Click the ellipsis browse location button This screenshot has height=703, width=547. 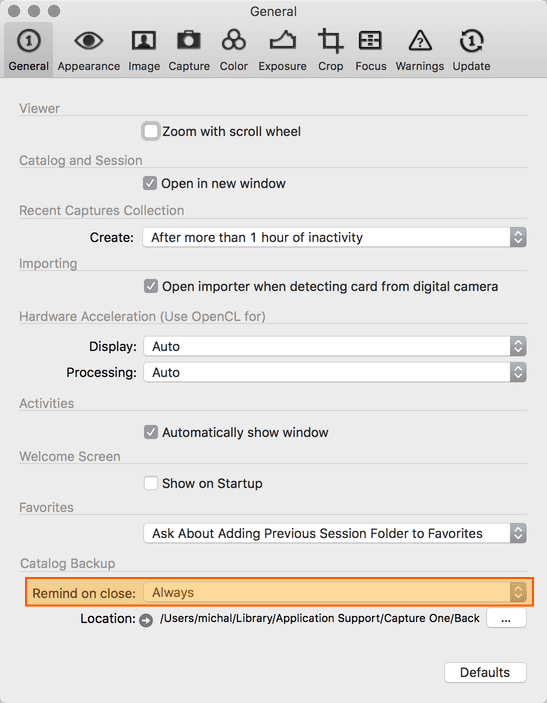pyautogui.click(x=506, y=618)
